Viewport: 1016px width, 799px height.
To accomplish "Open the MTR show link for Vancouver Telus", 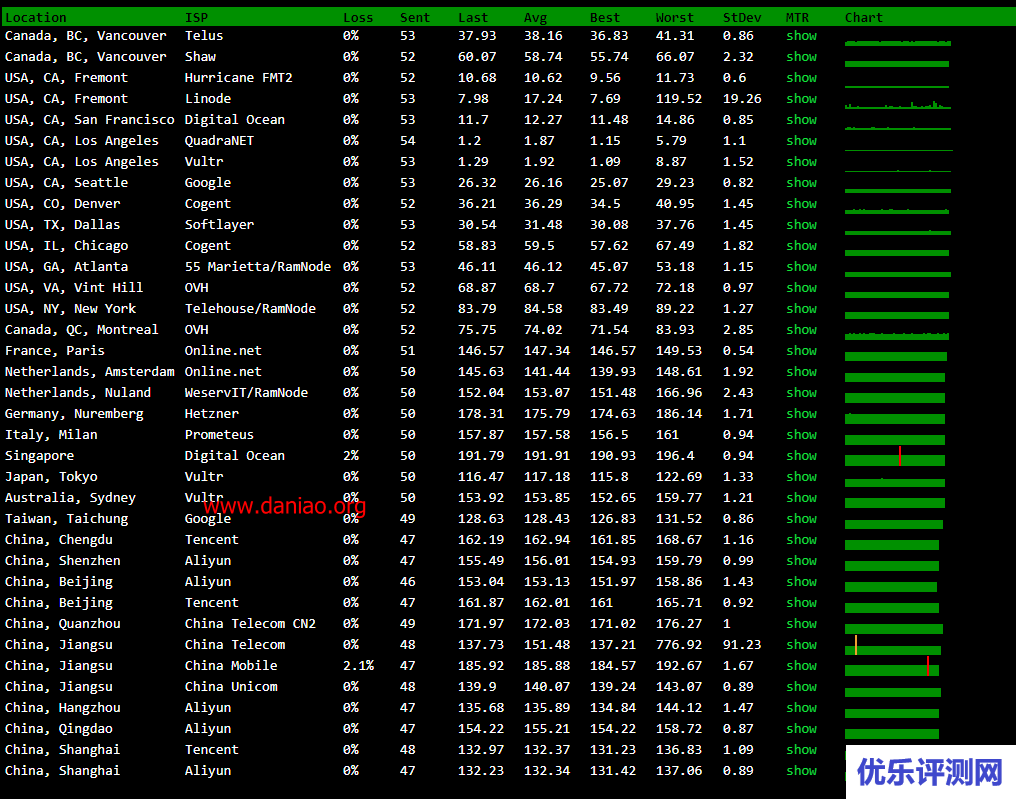I will tap(802, 36).
